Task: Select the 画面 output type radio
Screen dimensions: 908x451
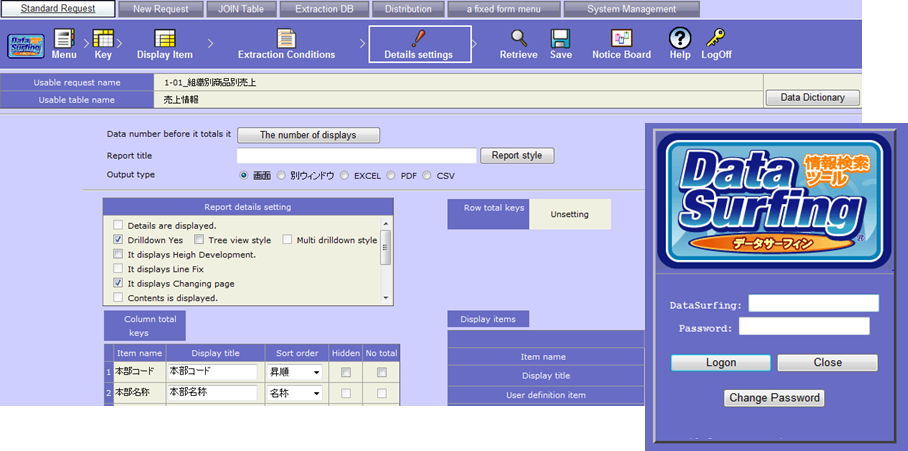Action: (244, 175)
